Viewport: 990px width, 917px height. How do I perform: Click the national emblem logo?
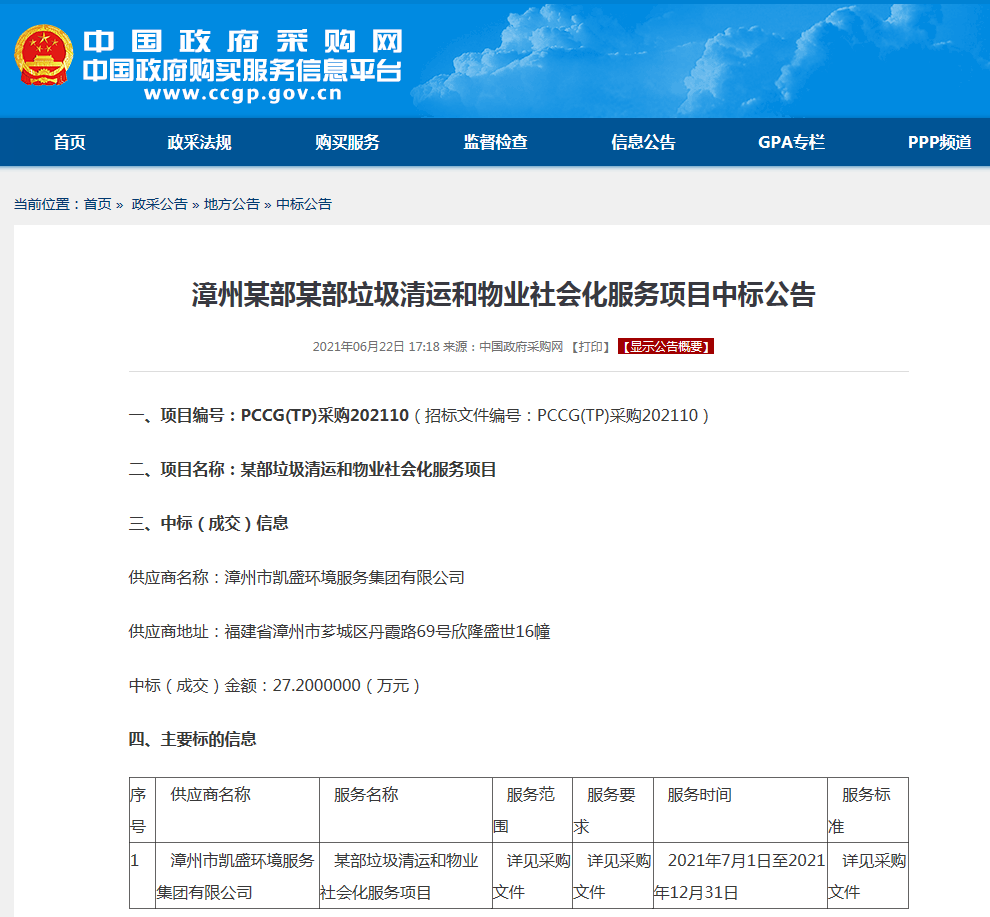[x=44, y=55]
